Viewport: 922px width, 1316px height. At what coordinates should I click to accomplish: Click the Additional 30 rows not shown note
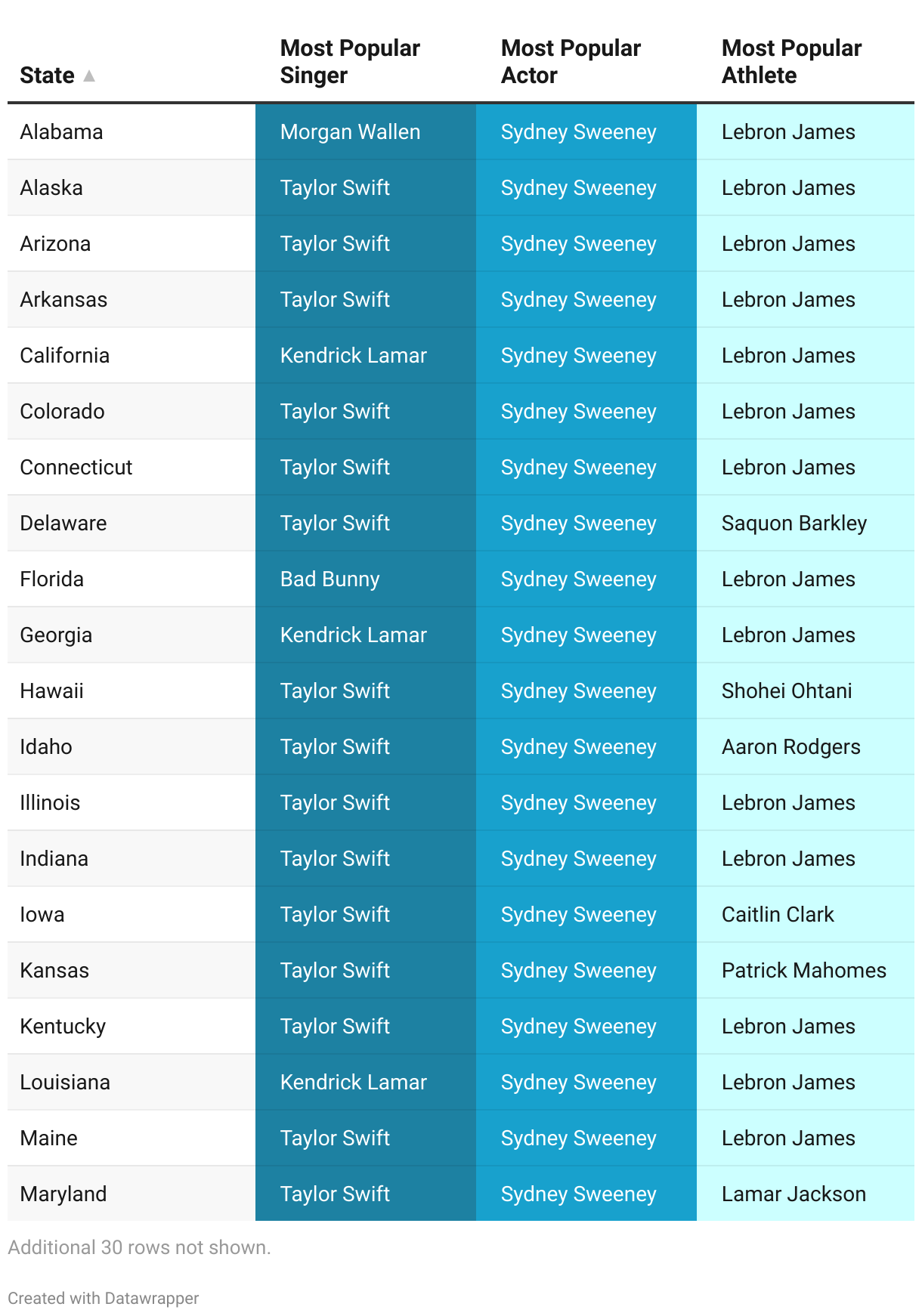click(x=139, y=1247)
